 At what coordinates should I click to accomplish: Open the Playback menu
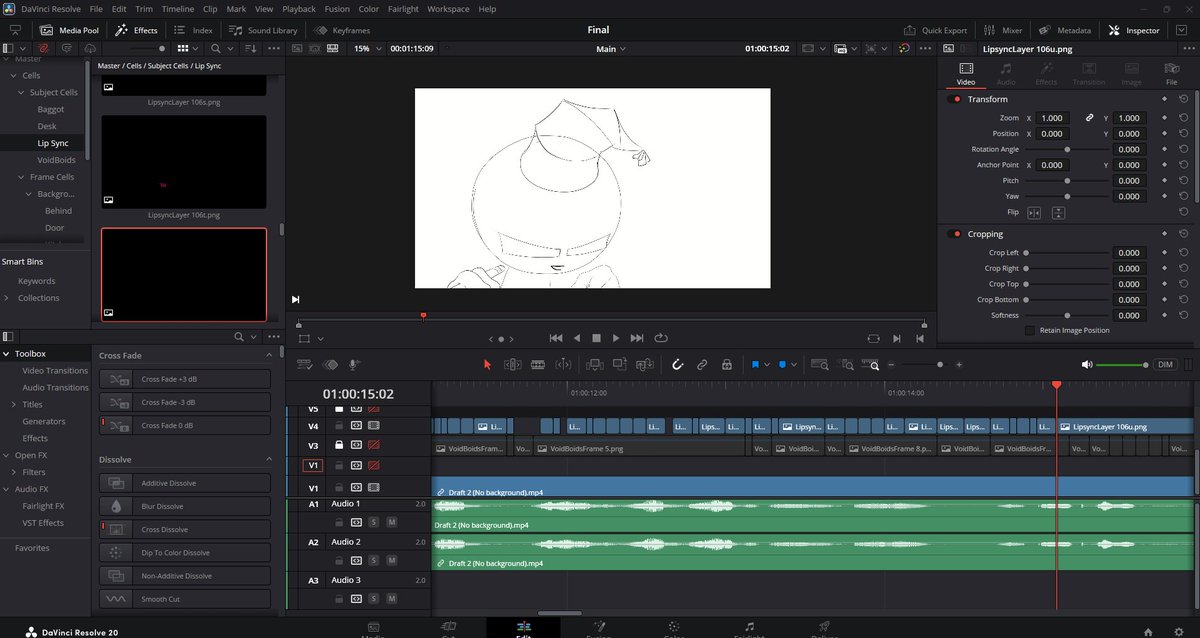point(298,8)
